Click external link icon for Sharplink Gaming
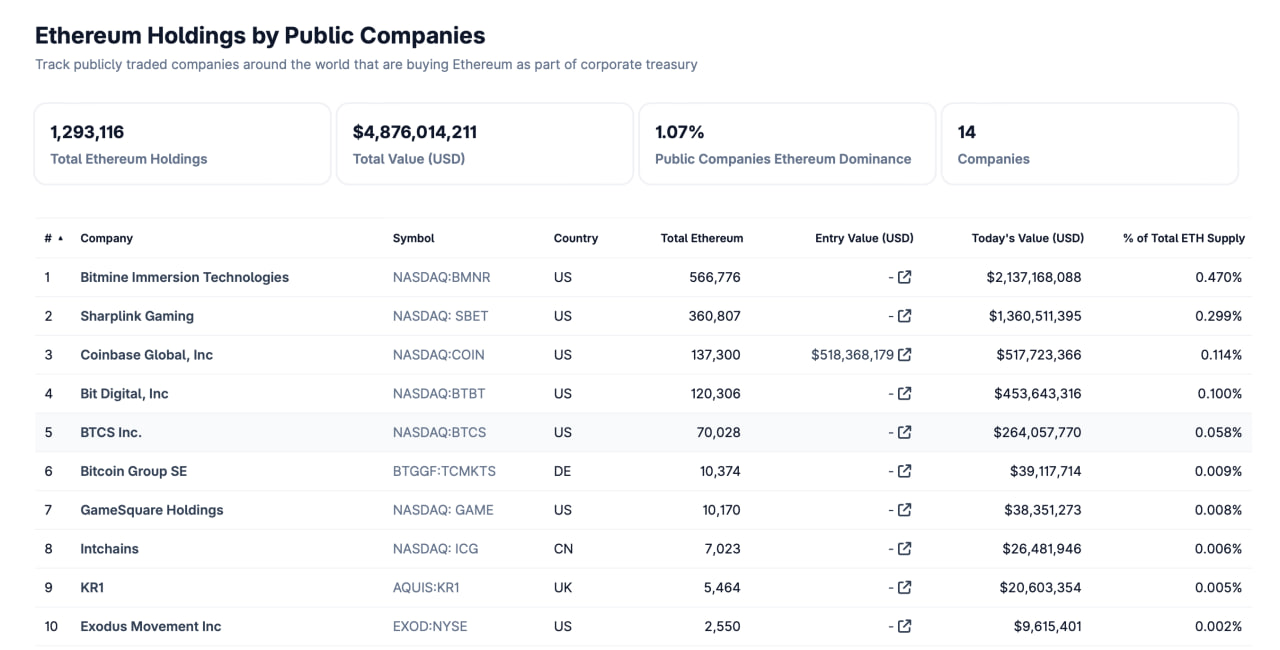This screenshot has height=650, width=1280. [x=904, y=316]
